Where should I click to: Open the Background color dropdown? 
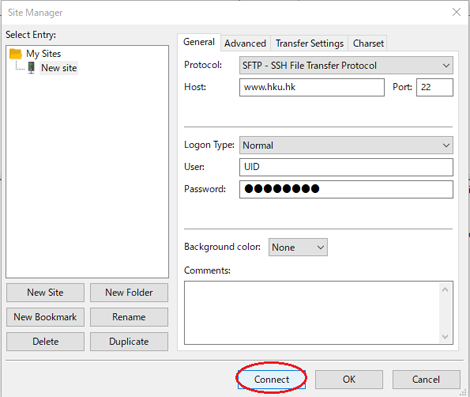pyautogui.click(x=298, y=247)
